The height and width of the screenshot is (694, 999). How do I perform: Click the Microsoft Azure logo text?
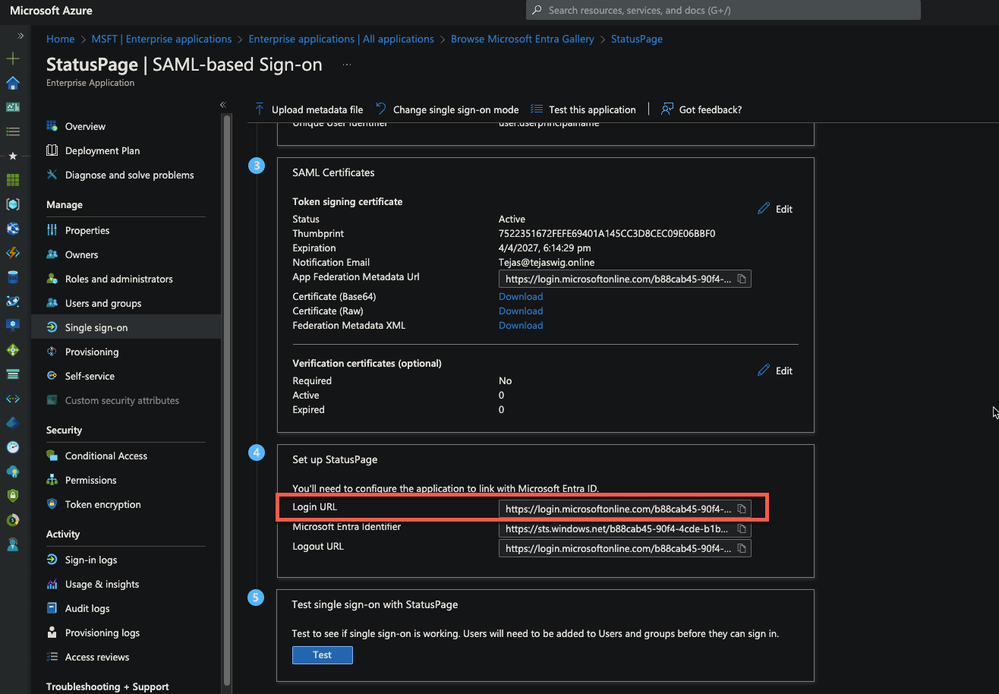[51, 10]
